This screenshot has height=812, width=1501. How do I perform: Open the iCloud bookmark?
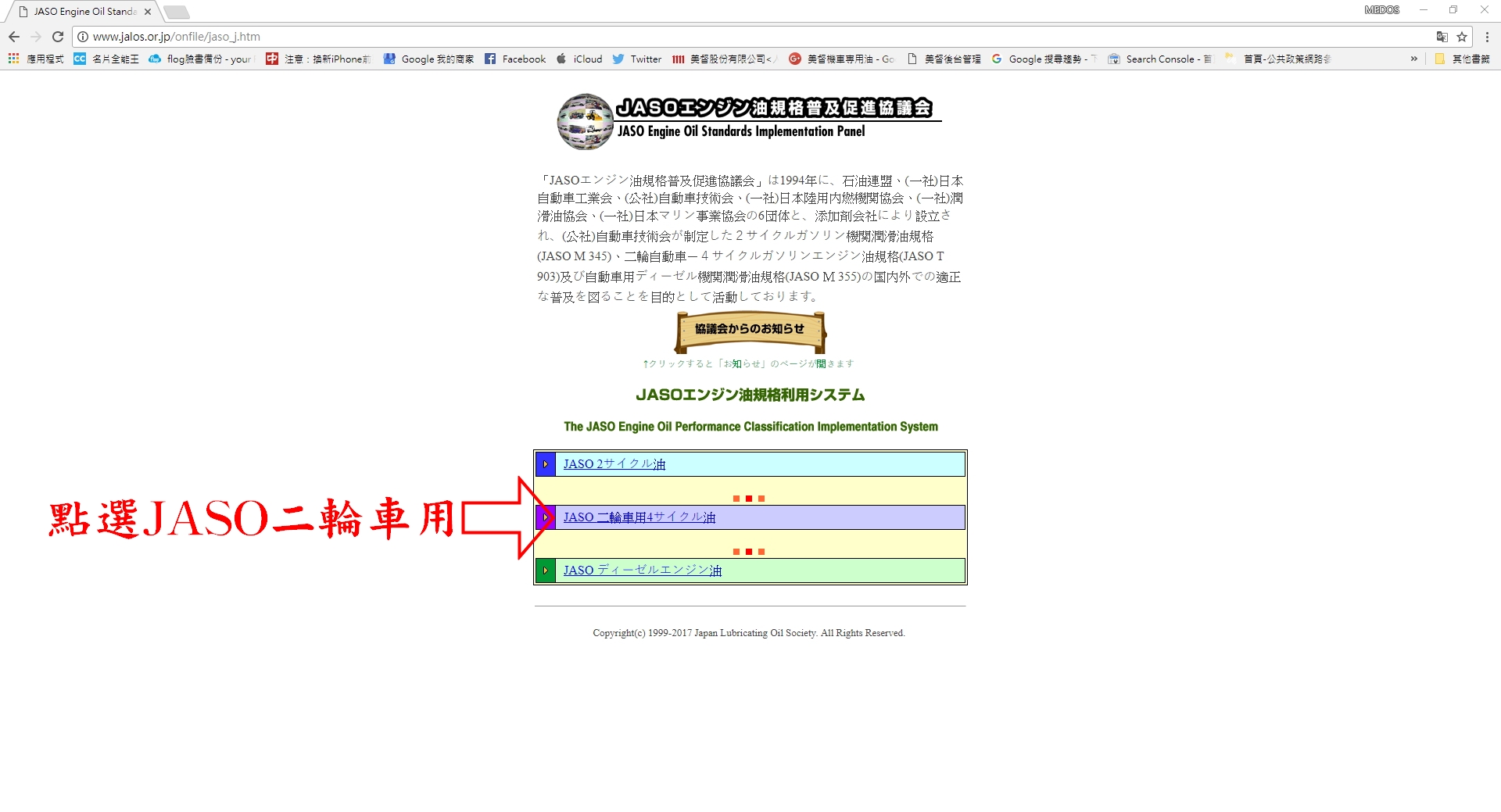[x=579, y=59]
